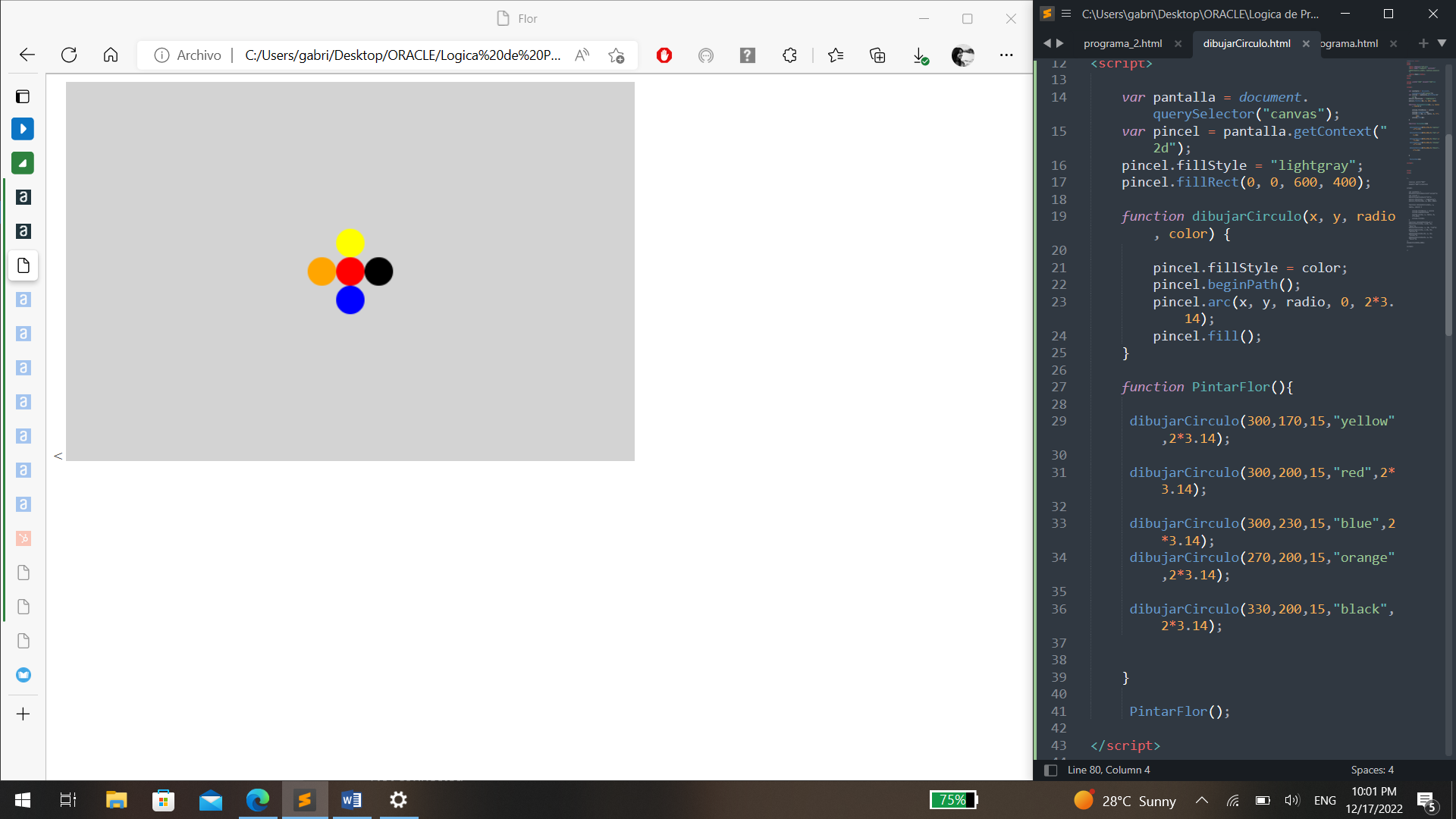Click the closing </script> tag on line 43
The width and height of the screenshot is (1456, 819).
coord(1125,745)
